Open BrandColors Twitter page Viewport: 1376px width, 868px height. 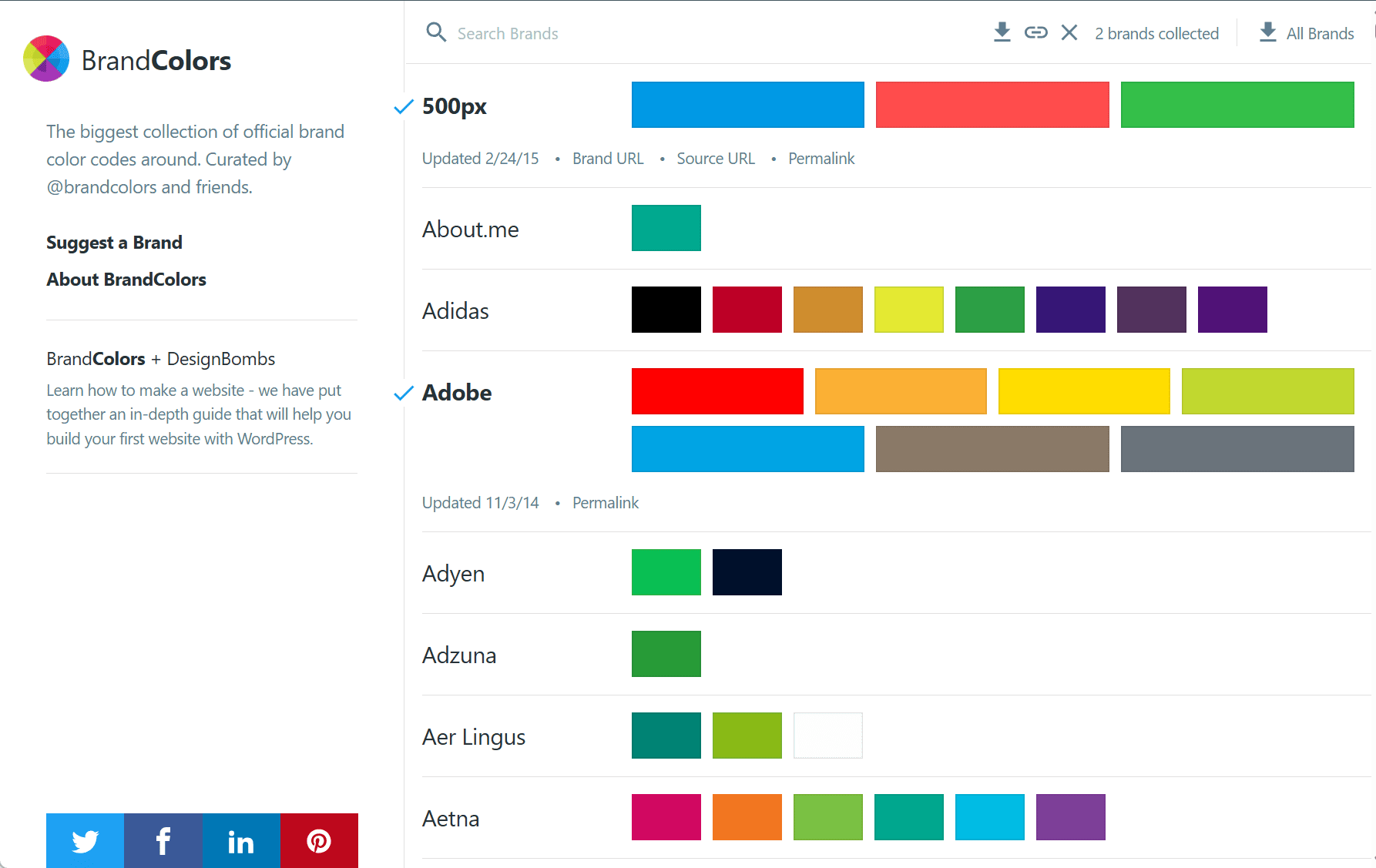point(85,840)
